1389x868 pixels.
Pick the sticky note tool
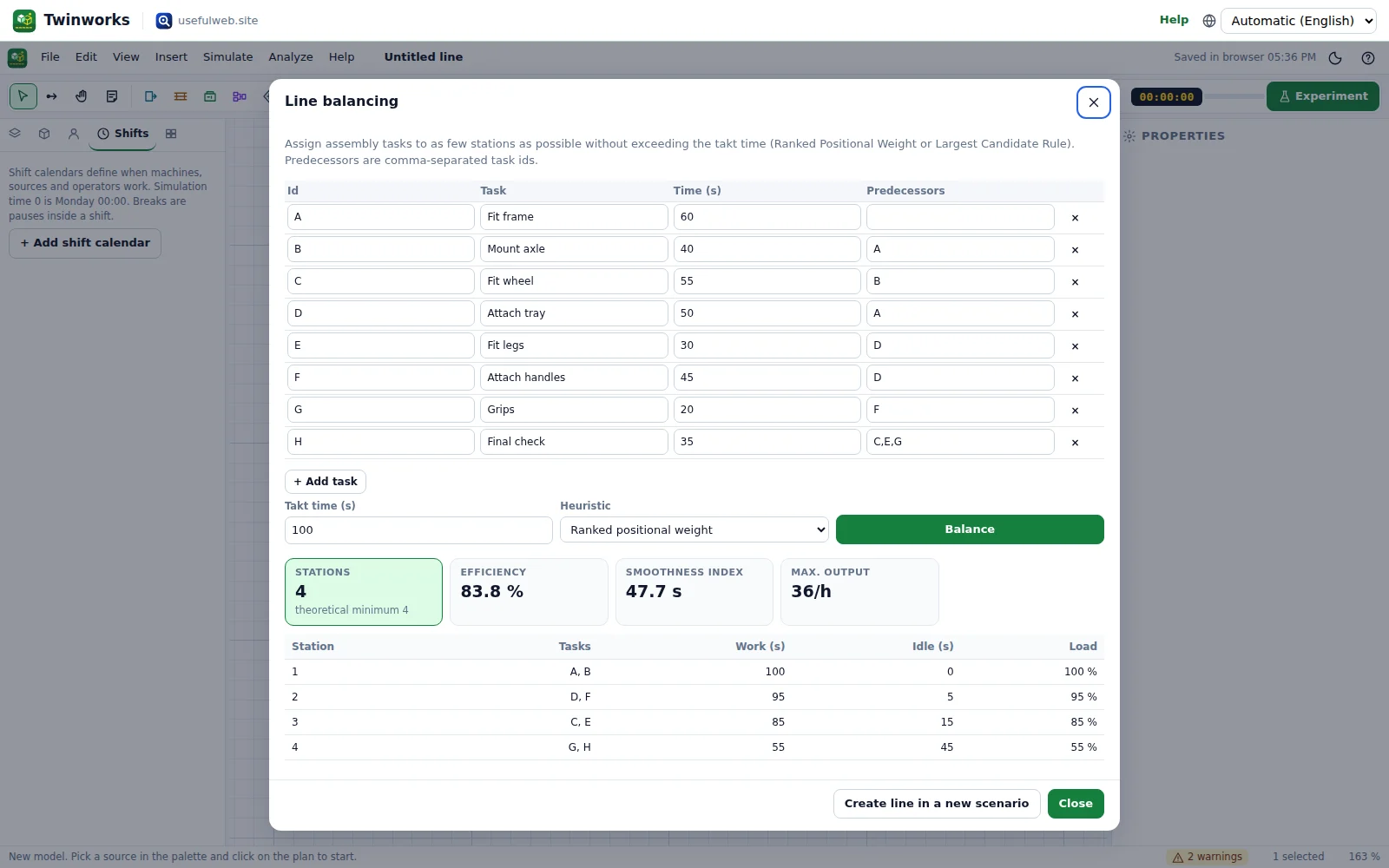[111, 96]
